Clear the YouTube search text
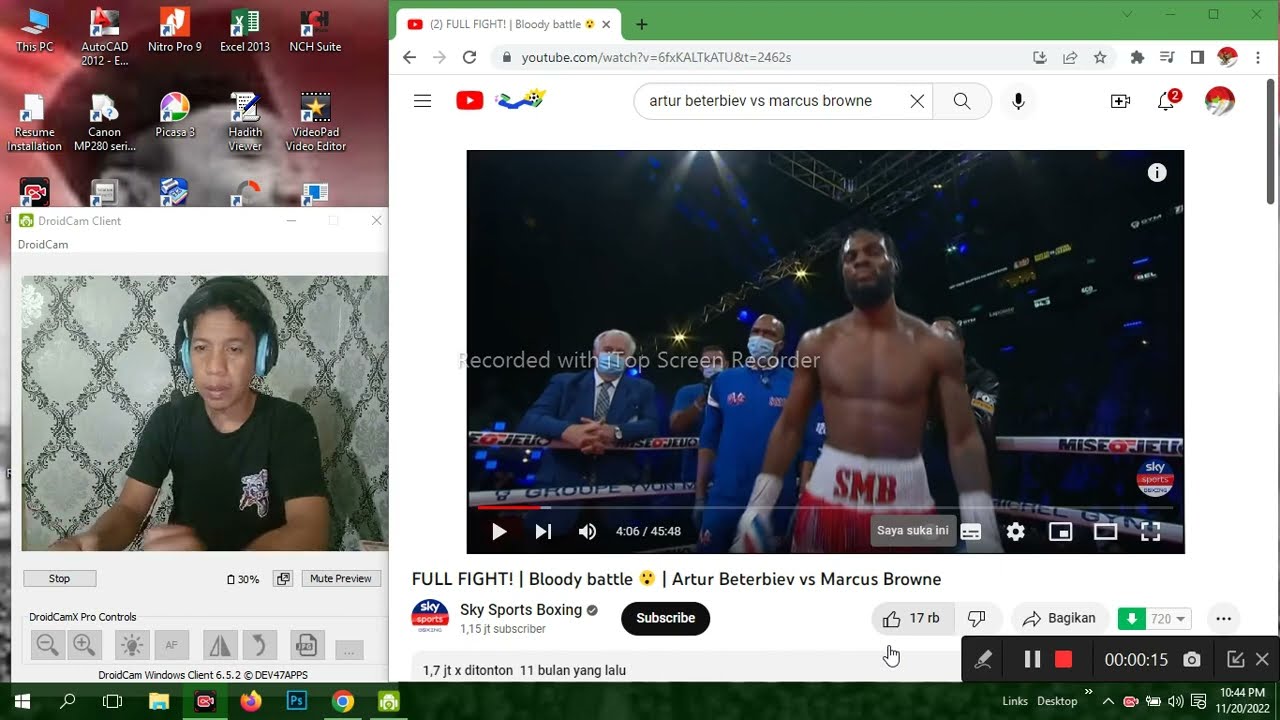The width and height of the screenshot is (1280, 720). coord(916,101)
